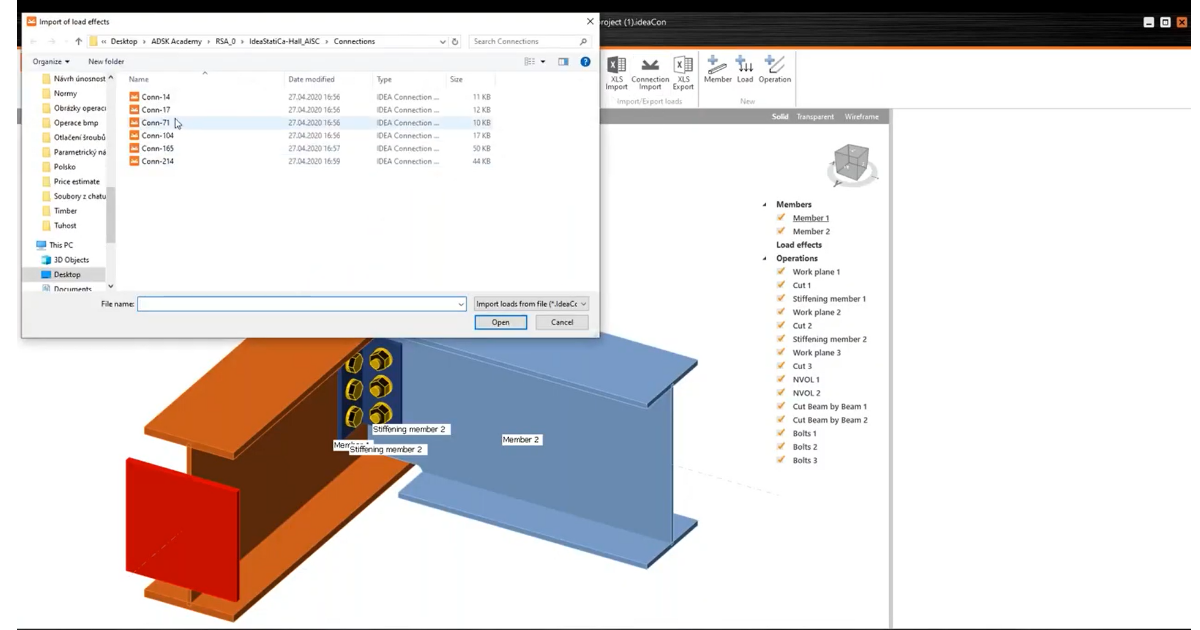The image size is (1200, 630).
Task: Toggle the Bolts 1 operation checkbox
Action: [x=782, y=433]
